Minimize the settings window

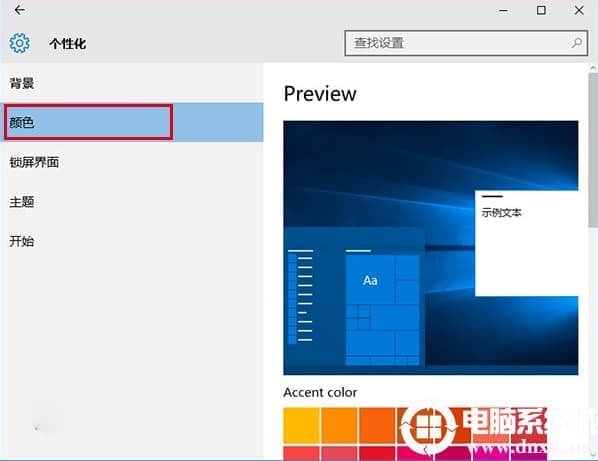coord(503,10)
